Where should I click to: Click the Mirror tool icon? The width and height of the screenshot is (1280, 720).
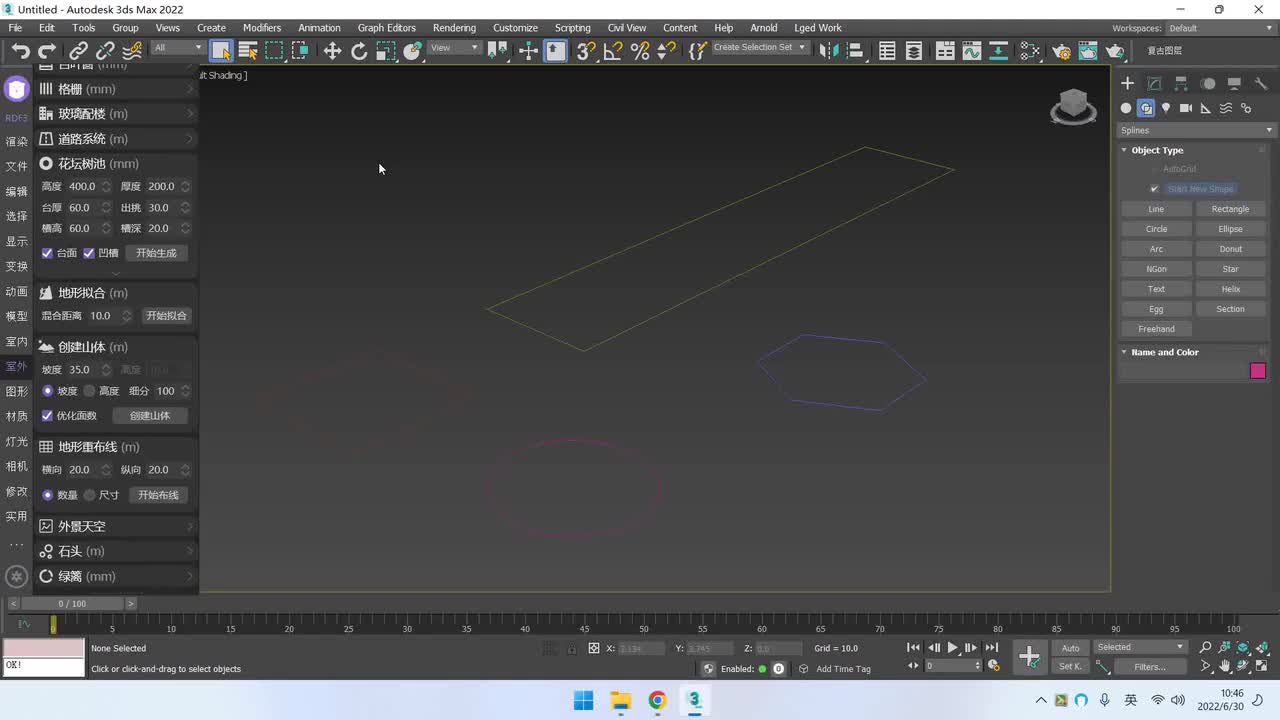point(828,51)
